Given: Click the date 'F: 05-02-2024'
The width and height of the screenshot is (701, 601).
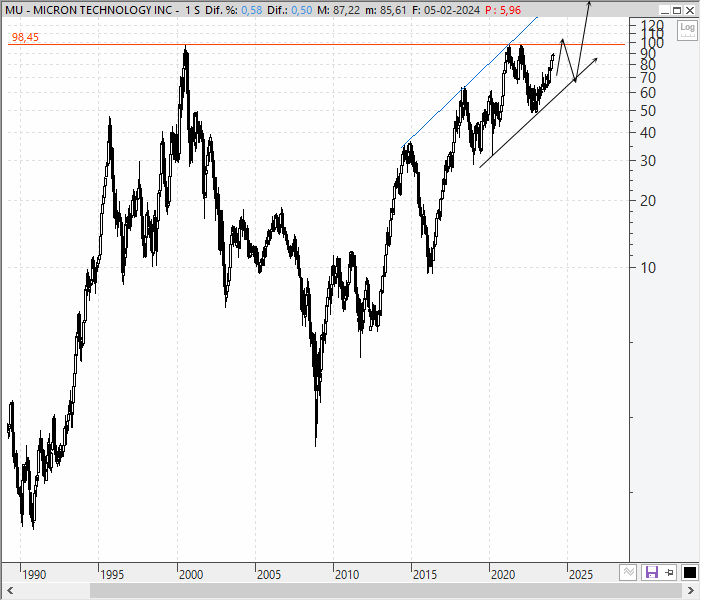Looking at the screenshot, I should [446, 10].
